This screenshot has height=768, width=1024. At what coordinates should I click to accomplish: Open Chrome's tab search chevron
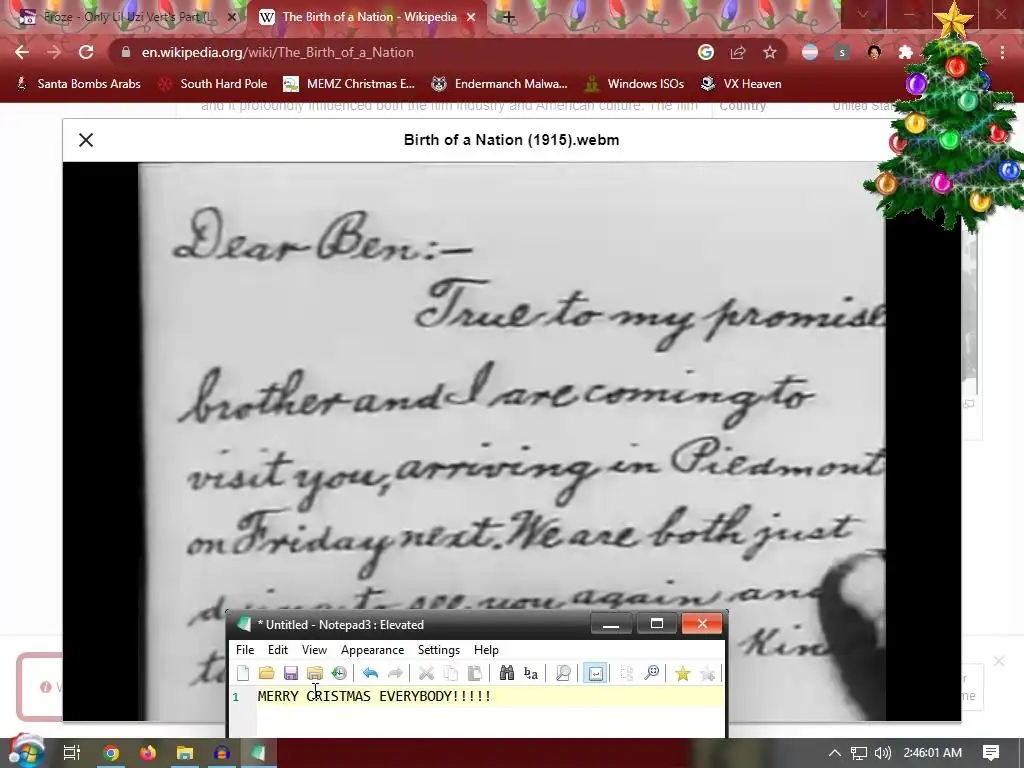tap(863, 14)
